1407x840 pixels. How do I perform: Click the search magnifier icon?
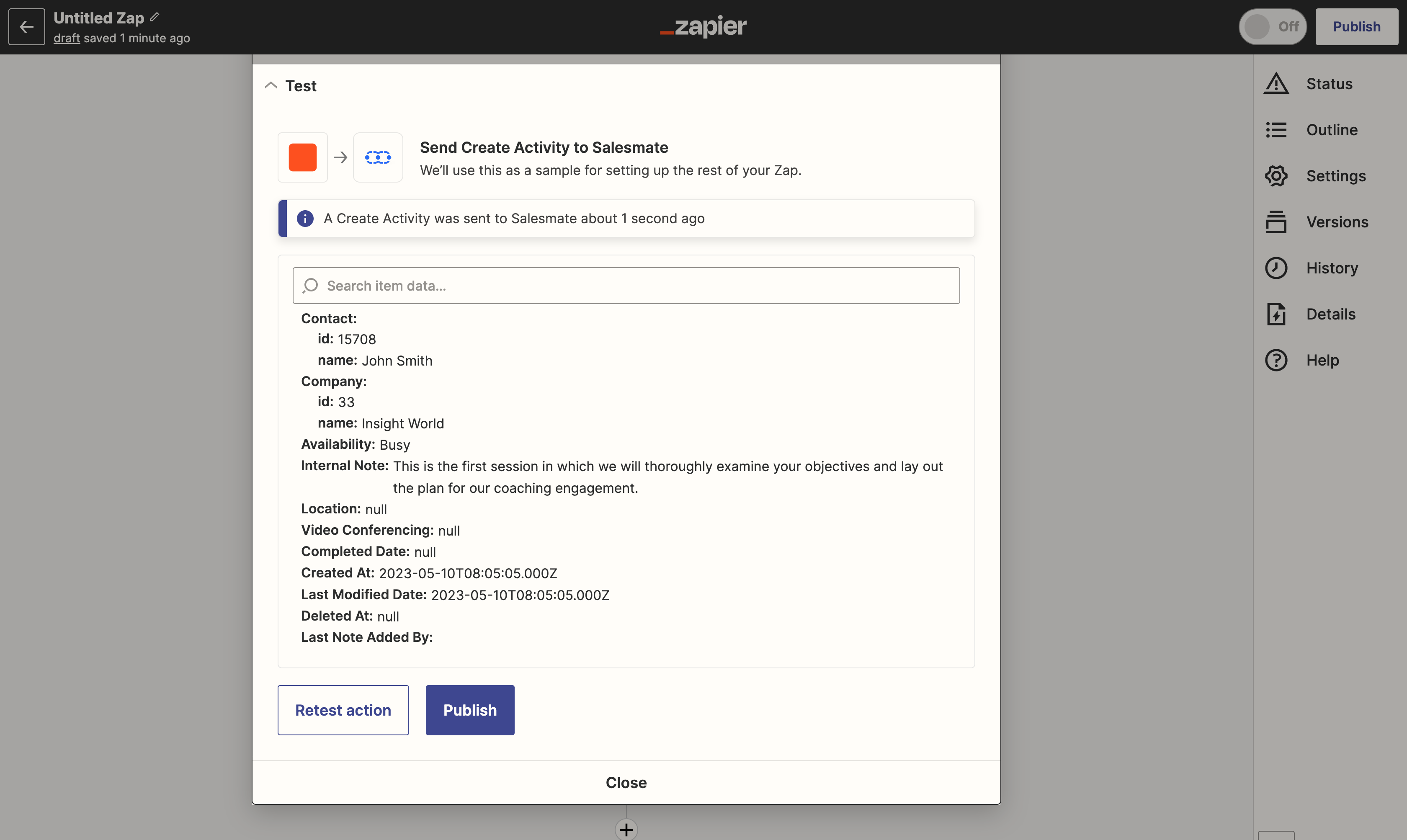coord(310,285)
